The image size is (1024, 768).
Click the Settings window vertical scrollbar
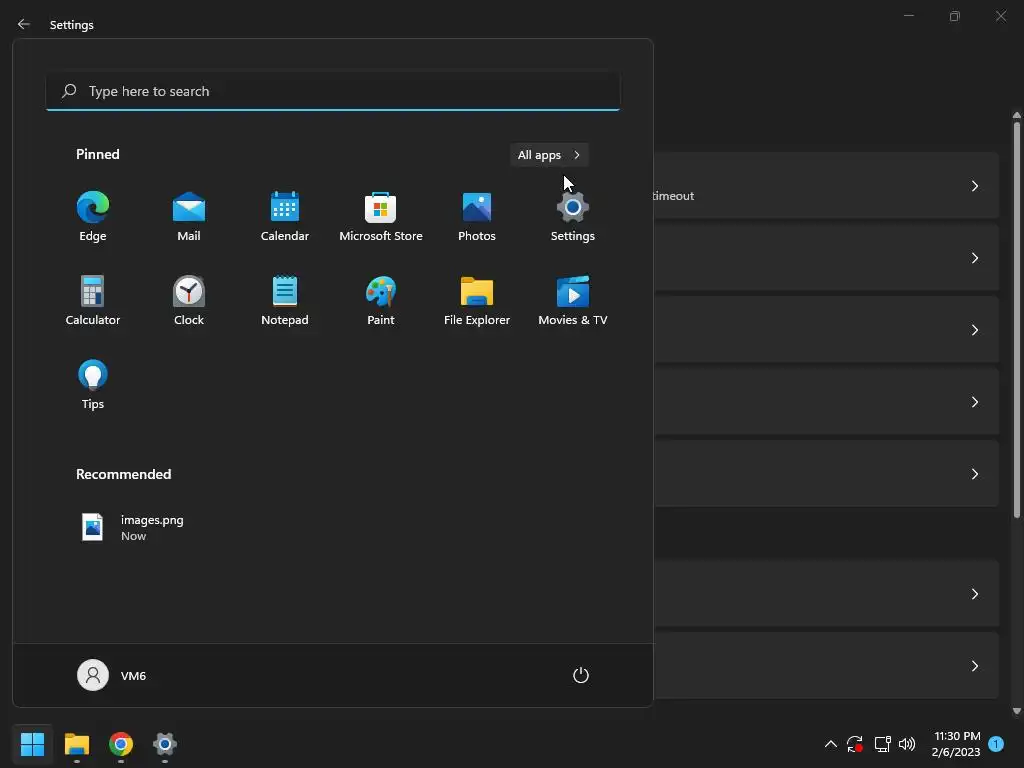pos(1016,320)
